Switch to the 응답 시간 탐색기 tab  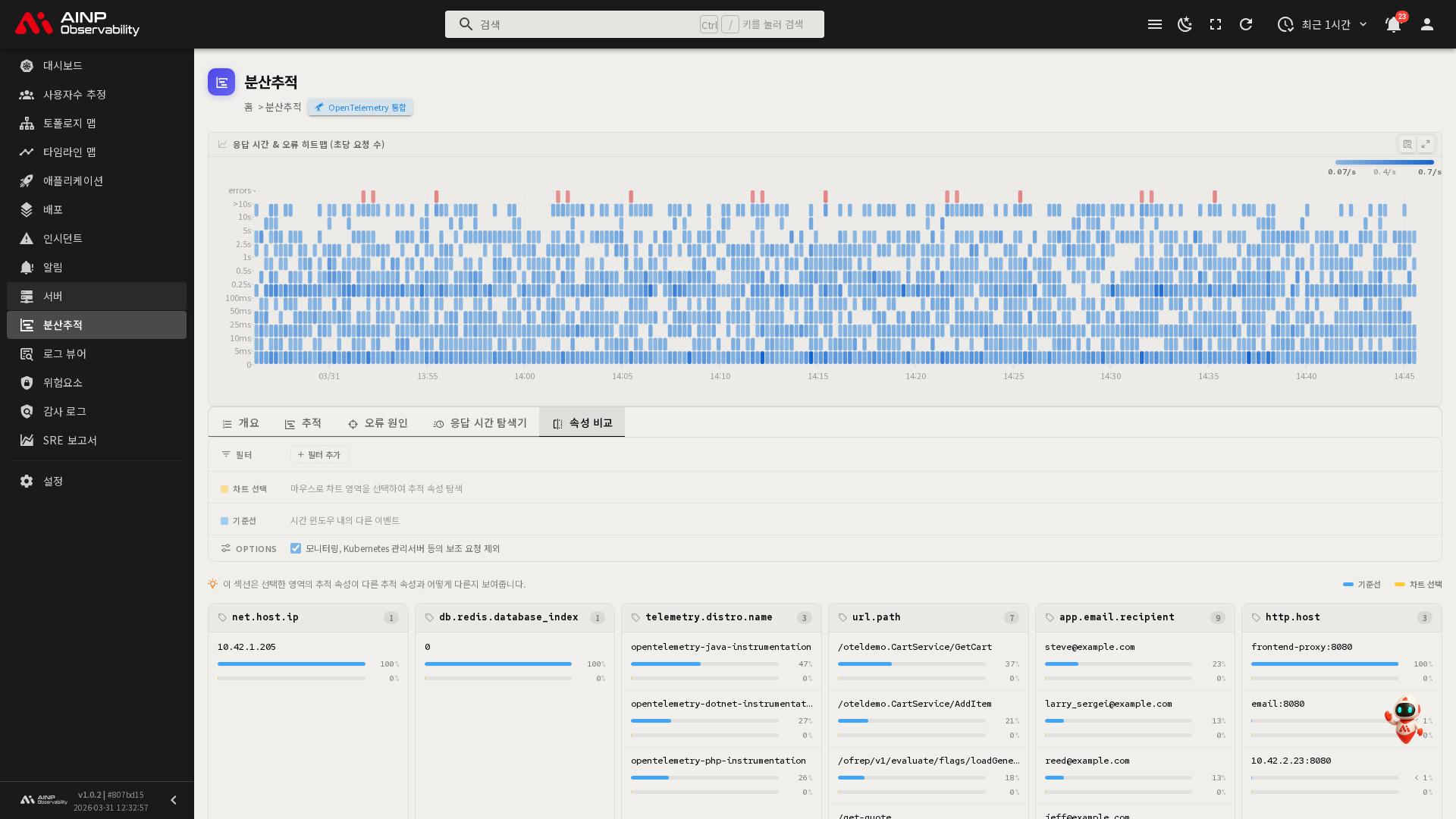coord(480,423)
